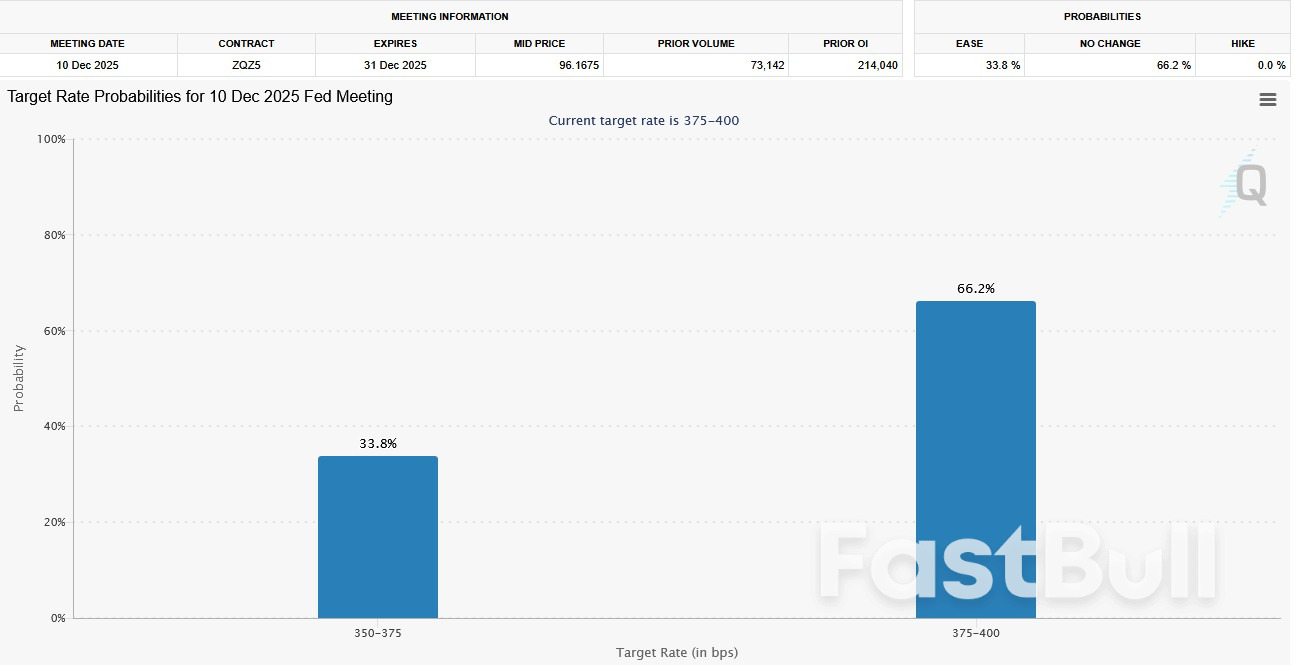Image resolution: width=1294 pixels, height=665 pixels.
Task: Click the EXPIRES column header
Action: 394,43
